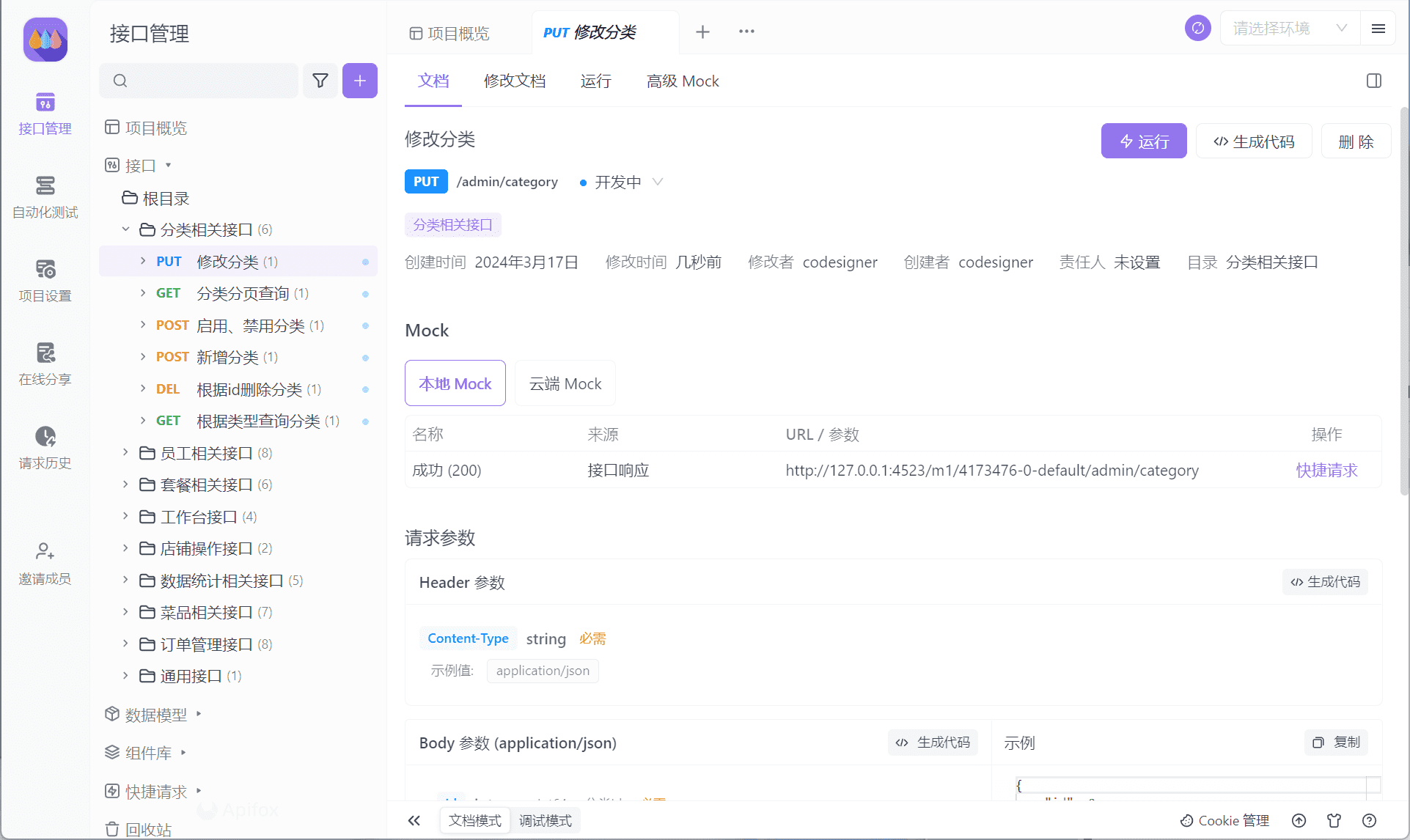This screenshot has height=840, width=1410.
Task: Expand 套餐相关接口 folder
Action: pyautogui.click(x=125, y=485)
